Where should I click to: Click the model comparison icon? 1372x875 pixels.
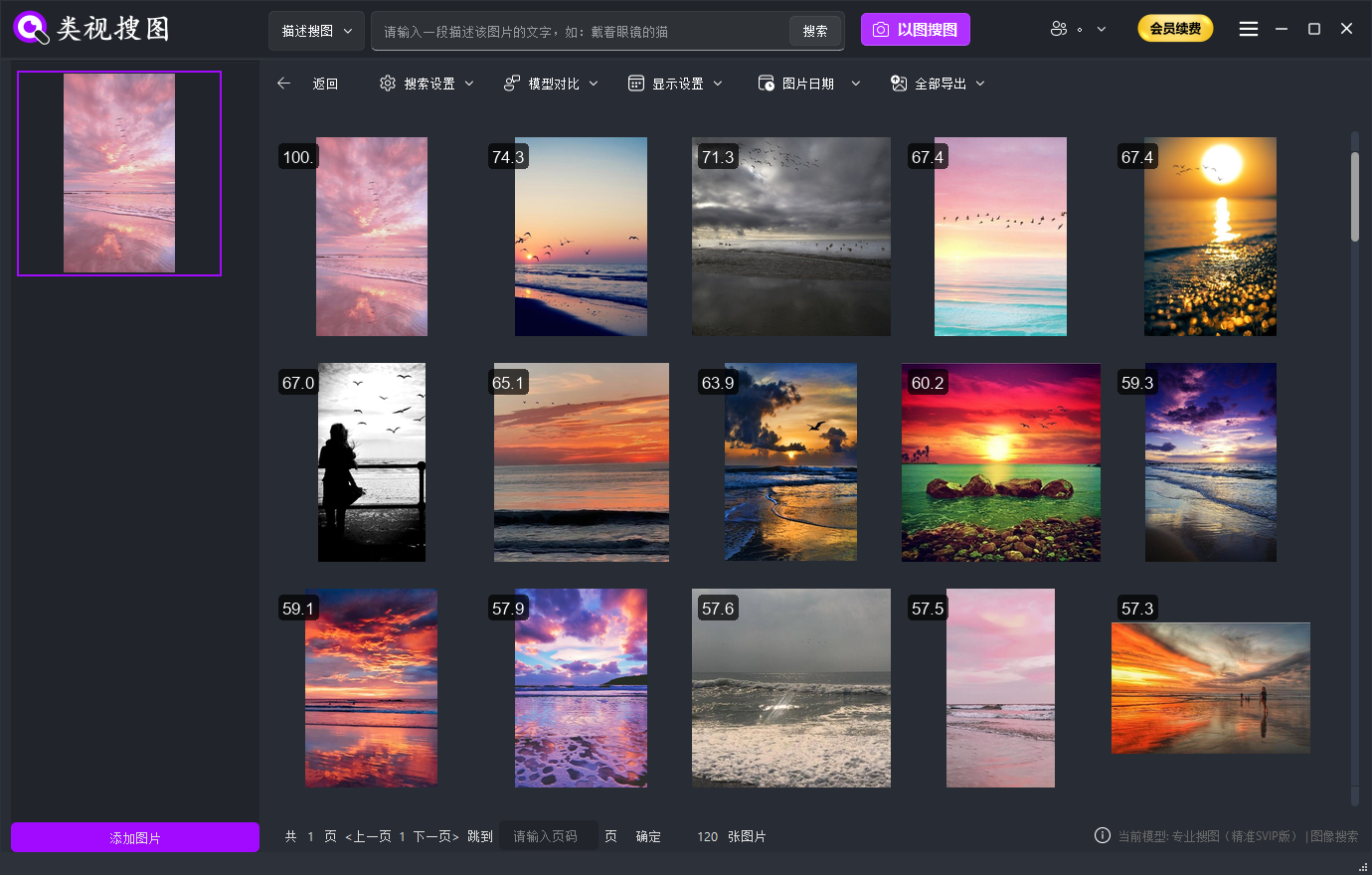click(x=512, y=84)
